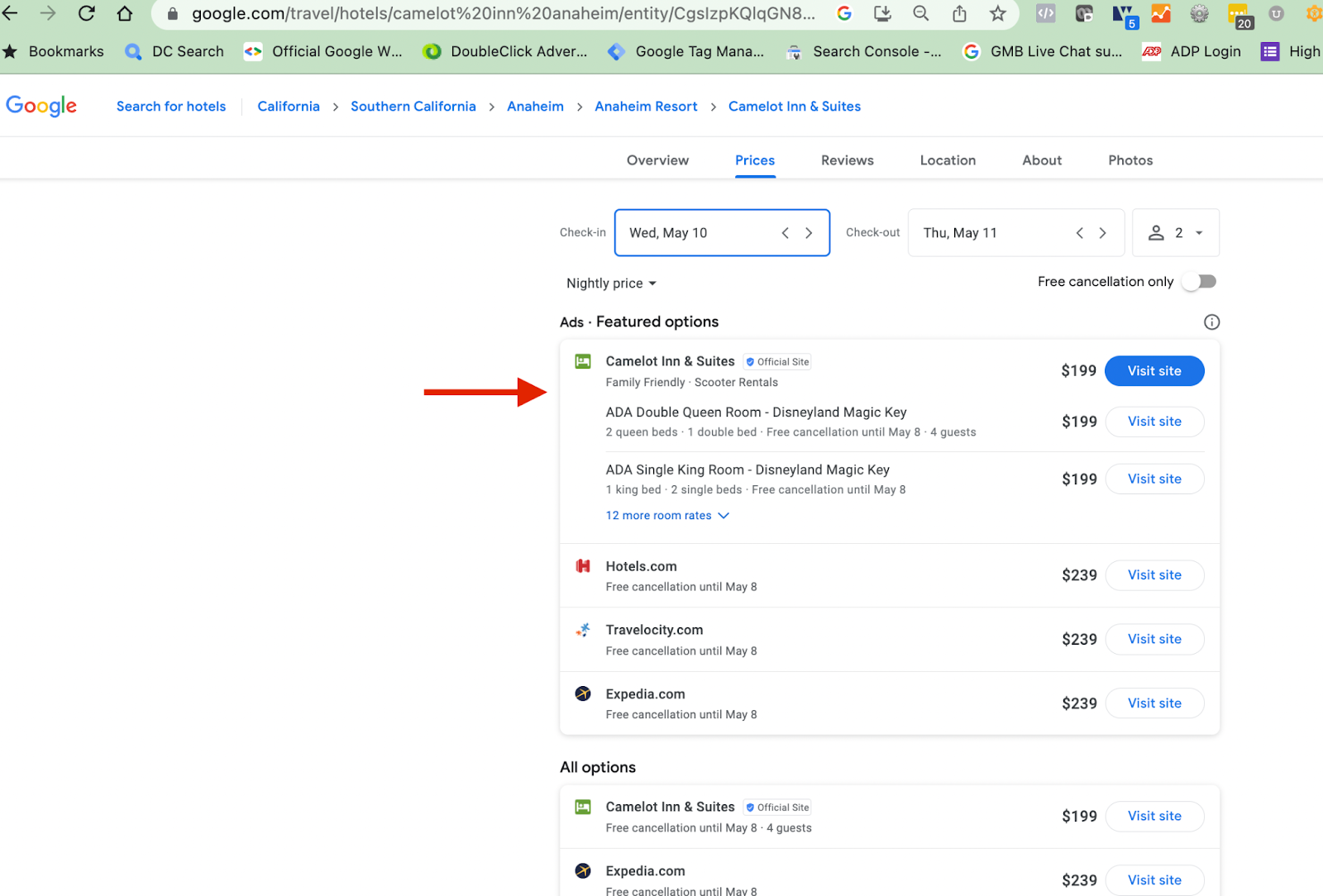
Task: Click the browser address bar URL
Action: 503,13
